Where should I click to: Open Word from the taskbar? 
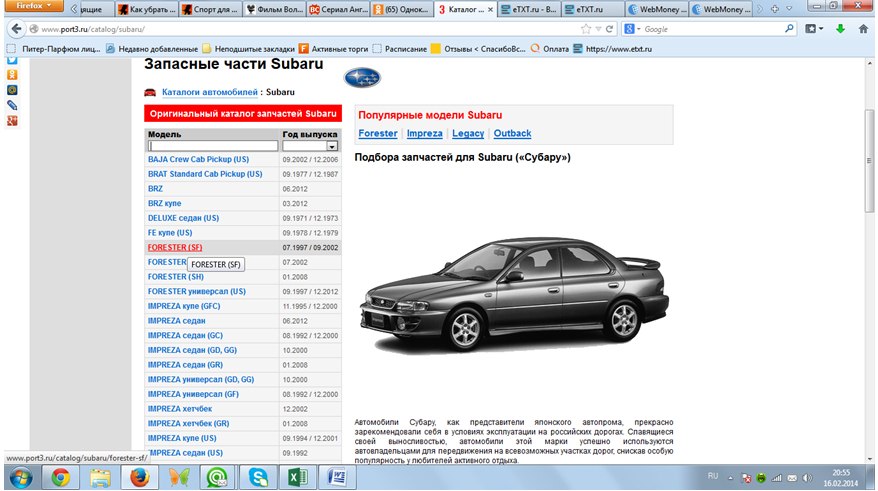337,478
